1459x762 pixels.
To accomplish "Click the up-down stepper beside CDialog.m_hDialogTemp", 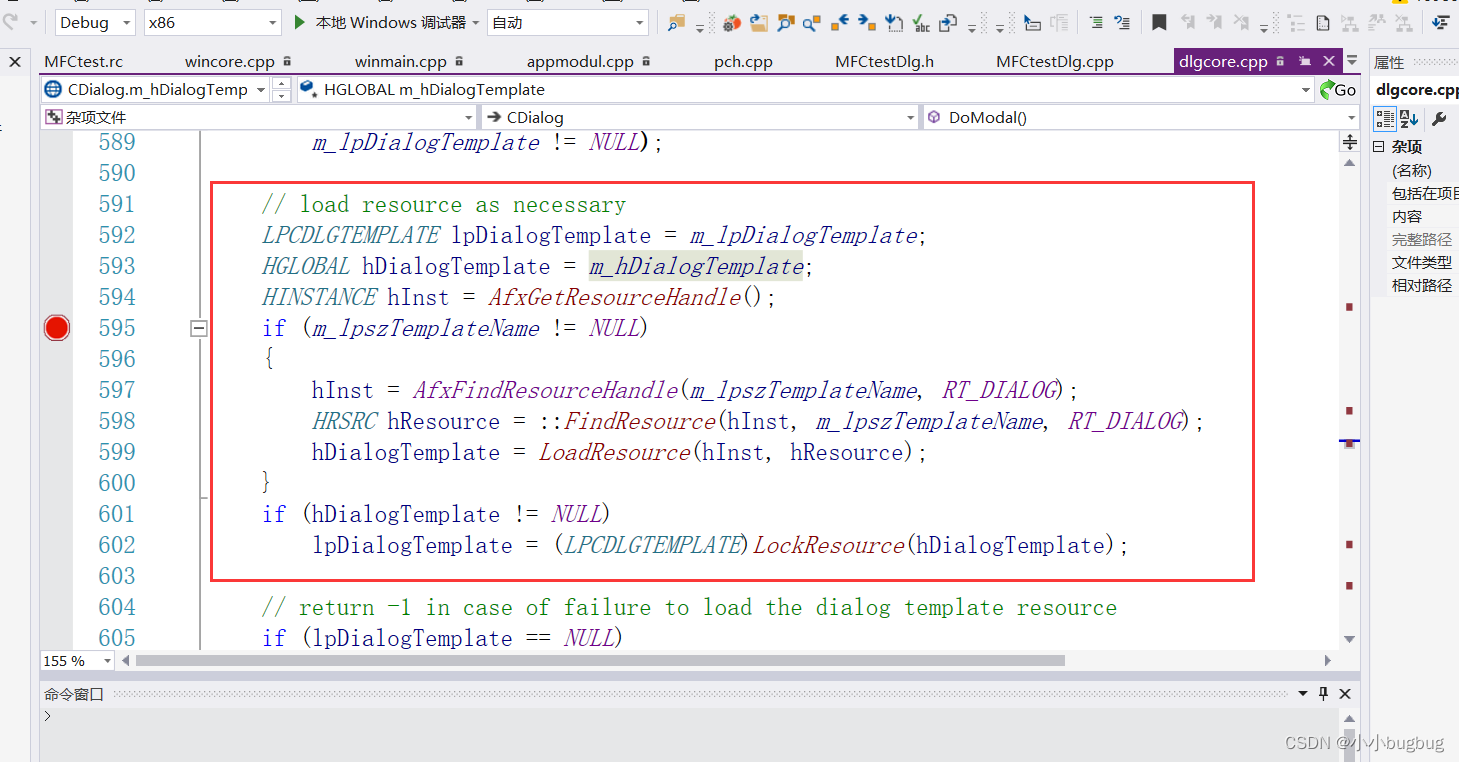I will point(281,89).
